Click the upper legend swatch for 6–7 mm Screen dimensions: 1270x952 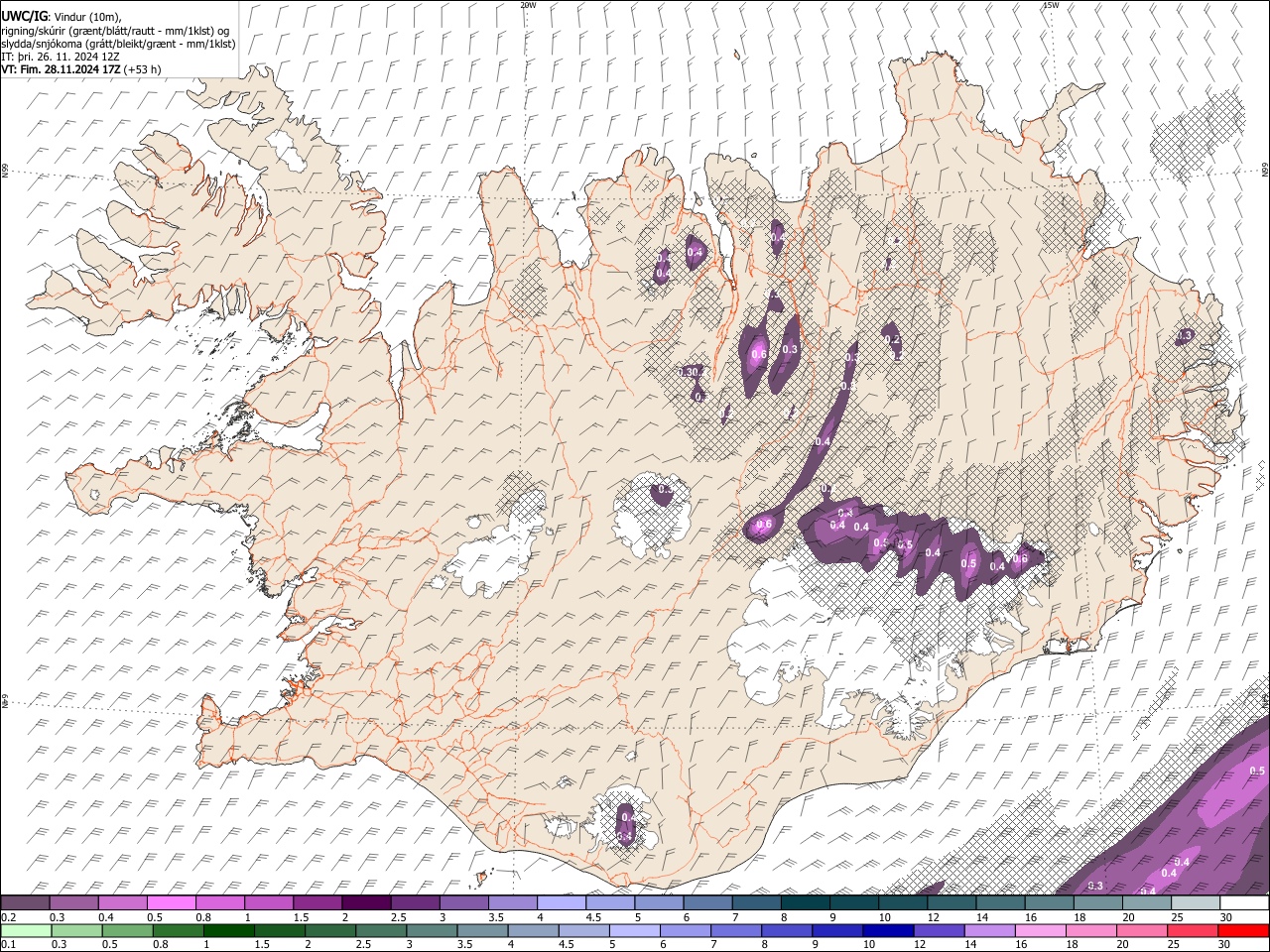tap(706, 902)
